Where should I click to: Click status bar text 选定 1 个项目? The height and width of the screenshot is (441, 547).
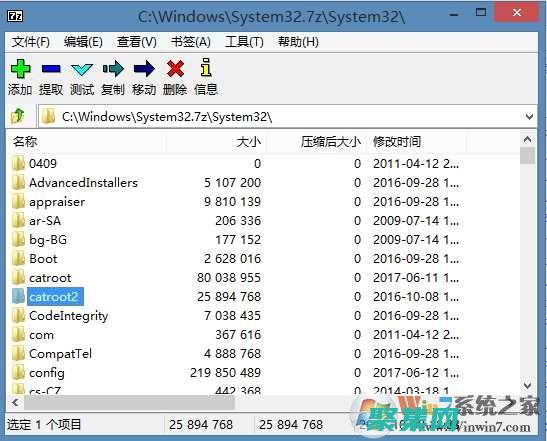click(44, 424)
